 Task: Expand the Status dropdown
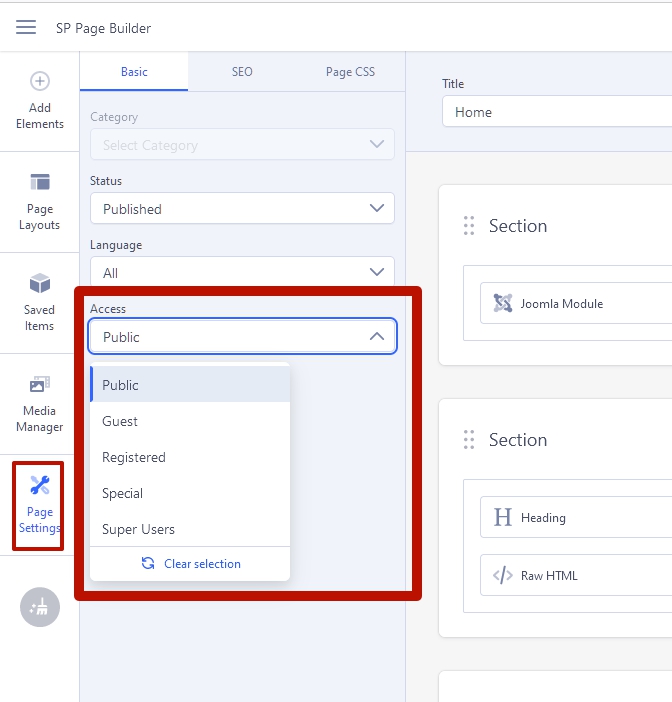pos(242,209)
